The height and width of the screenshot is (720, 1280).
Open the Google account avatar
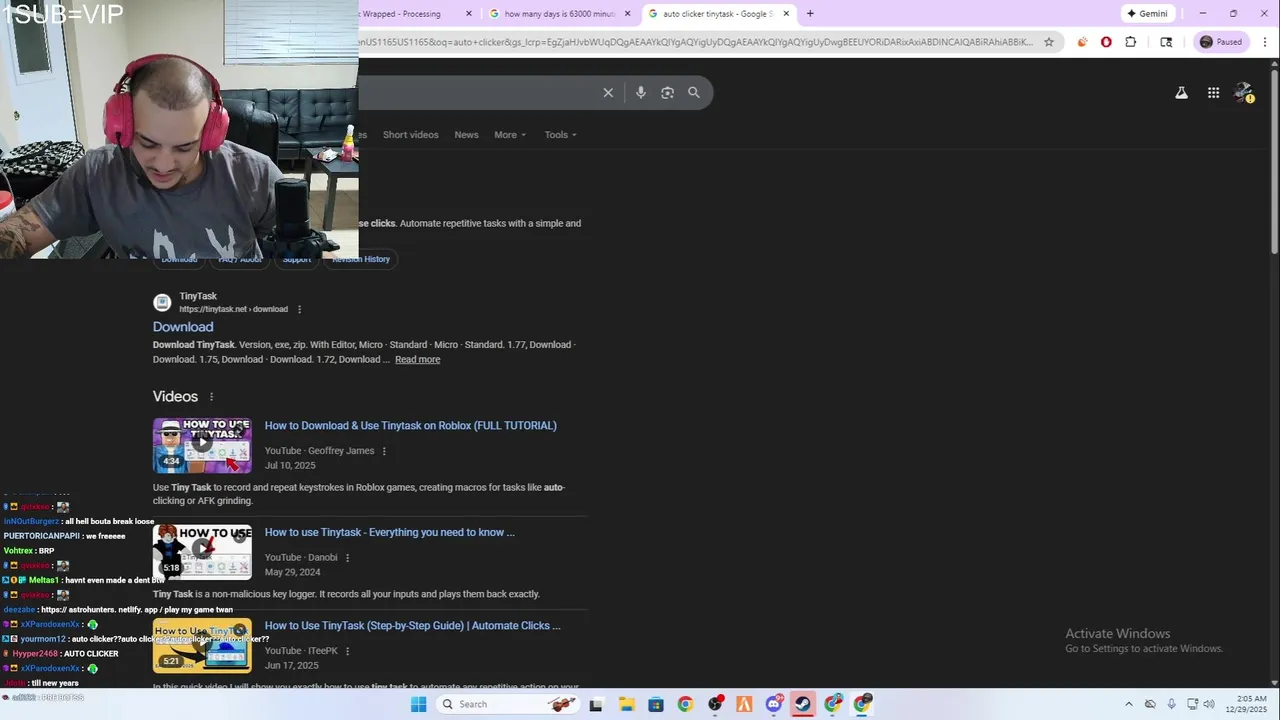[1244, 92]
